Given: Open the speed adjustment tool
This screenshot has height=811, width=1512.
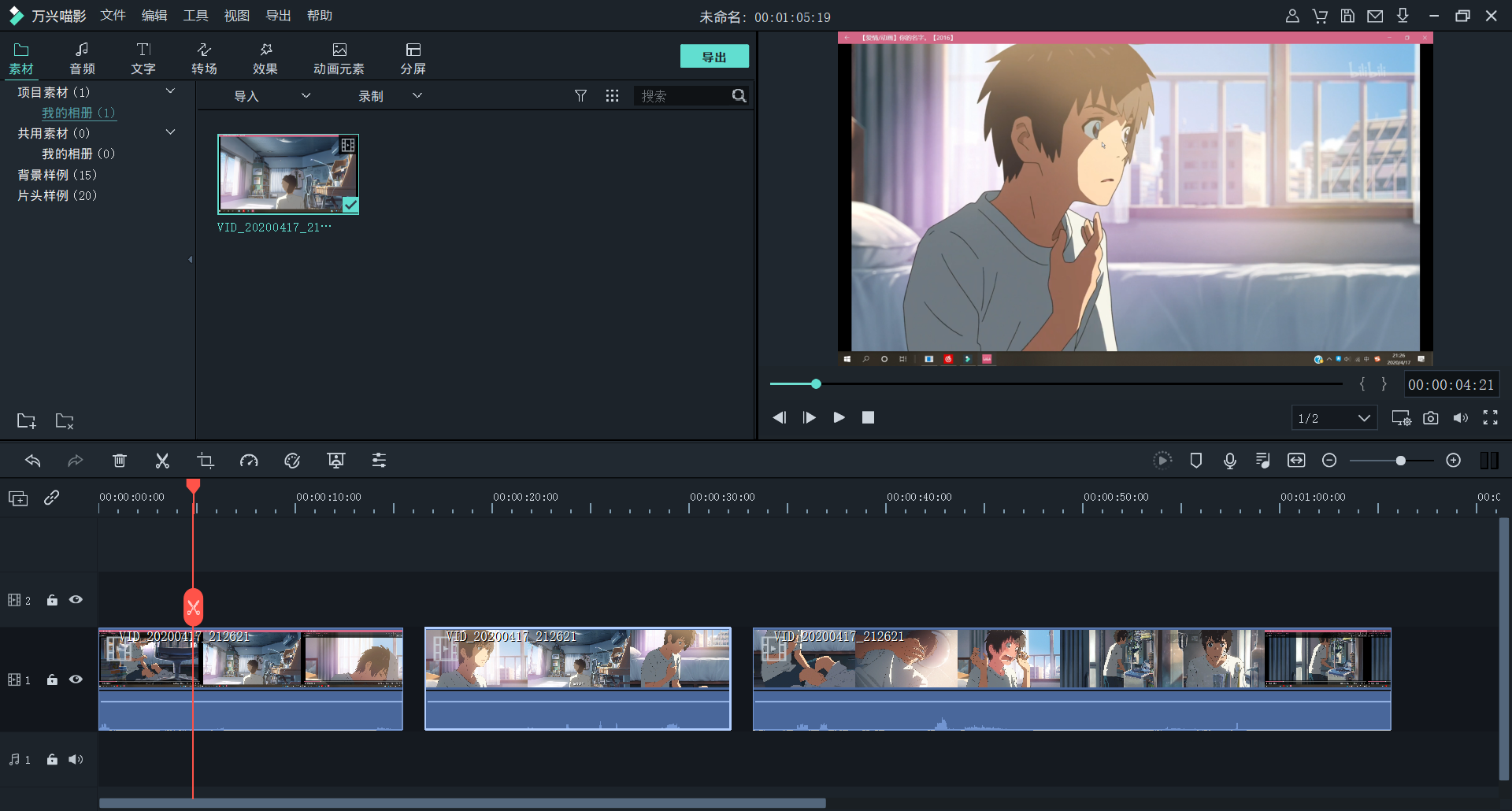Looking at the screenshot, I should pyautogui.click(x=249, y=461).
